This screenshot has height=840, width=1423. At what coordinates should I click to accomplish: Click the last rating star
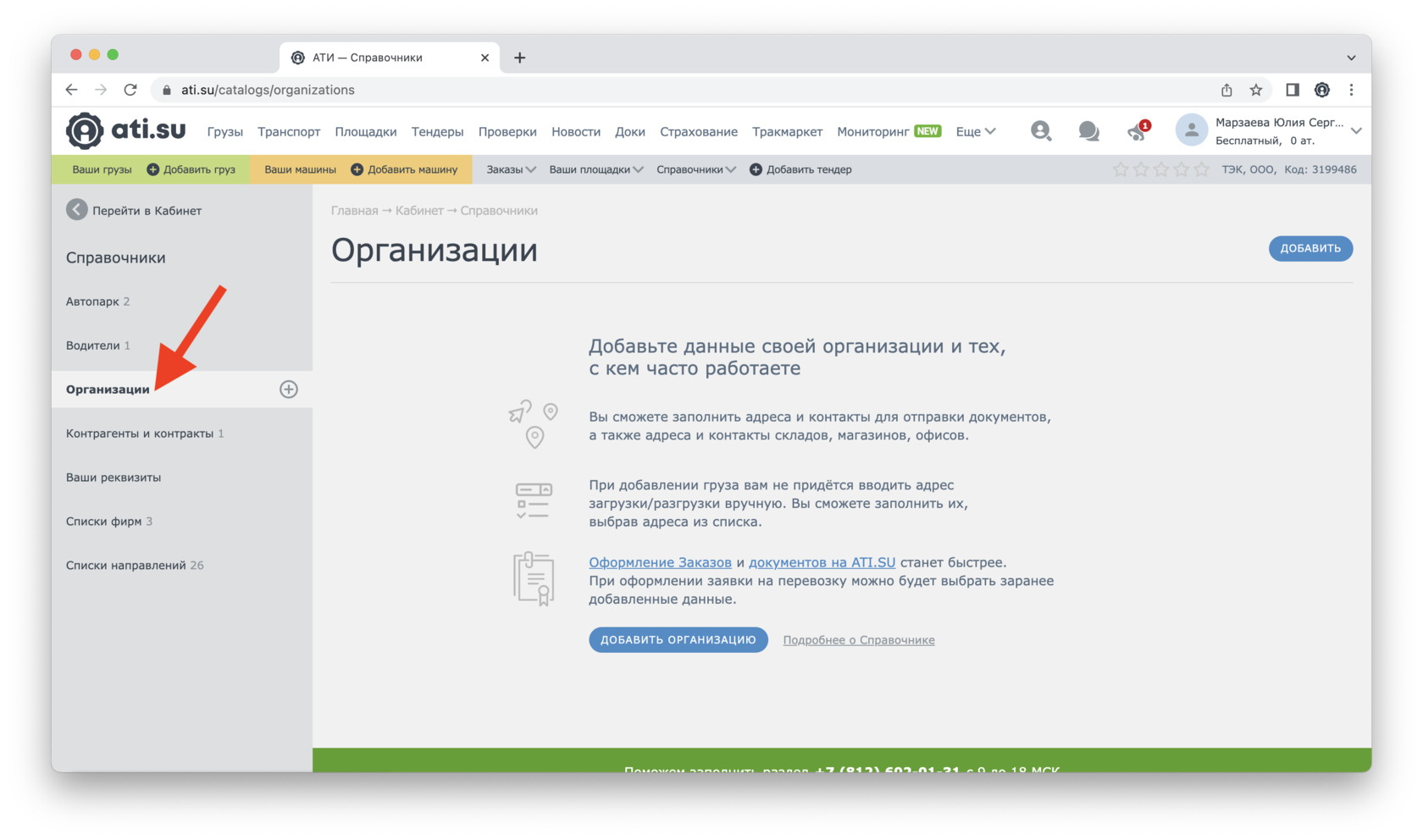[x=1202, y=169]
